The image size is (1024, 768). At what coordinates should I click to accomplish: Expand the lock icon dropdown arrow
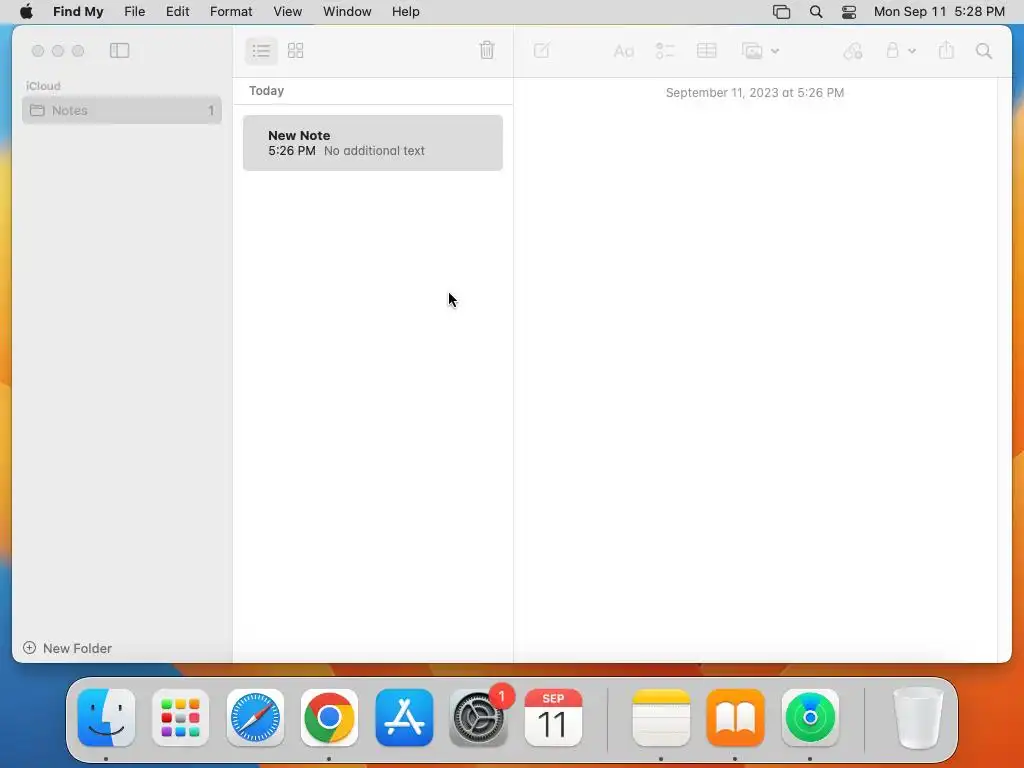point(912,51)
